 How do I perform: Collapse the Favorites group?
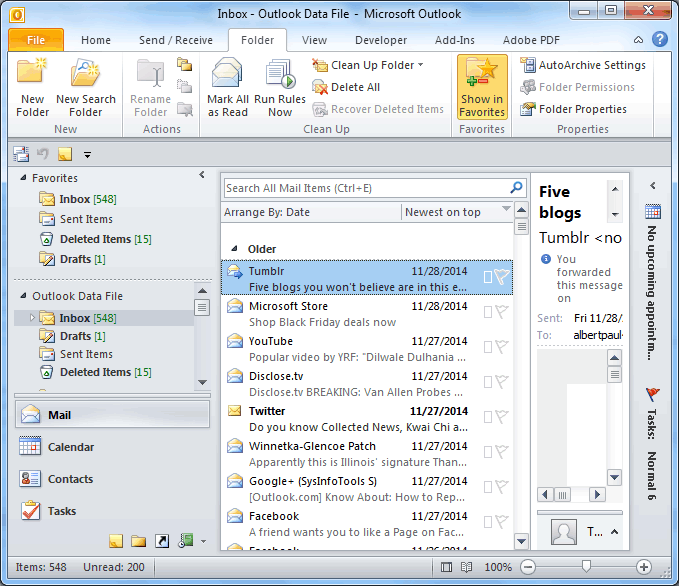(23, 178)
